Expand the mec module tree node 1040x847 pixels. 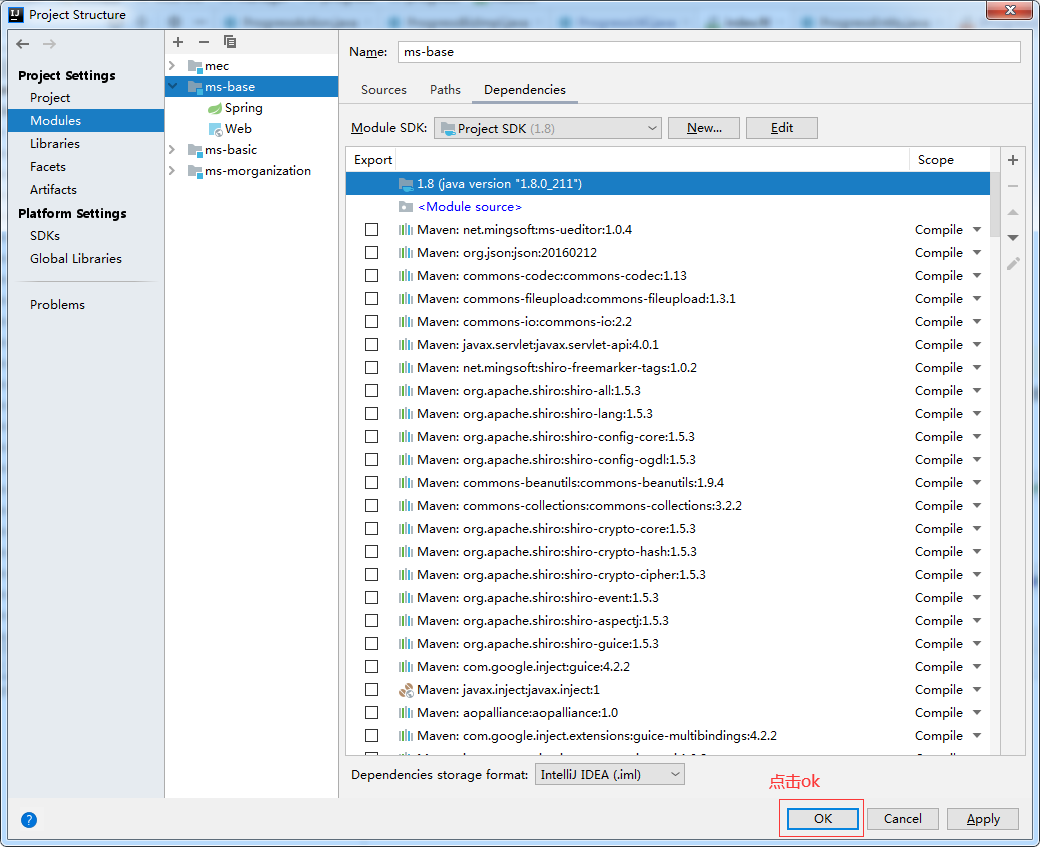(172, 66)
